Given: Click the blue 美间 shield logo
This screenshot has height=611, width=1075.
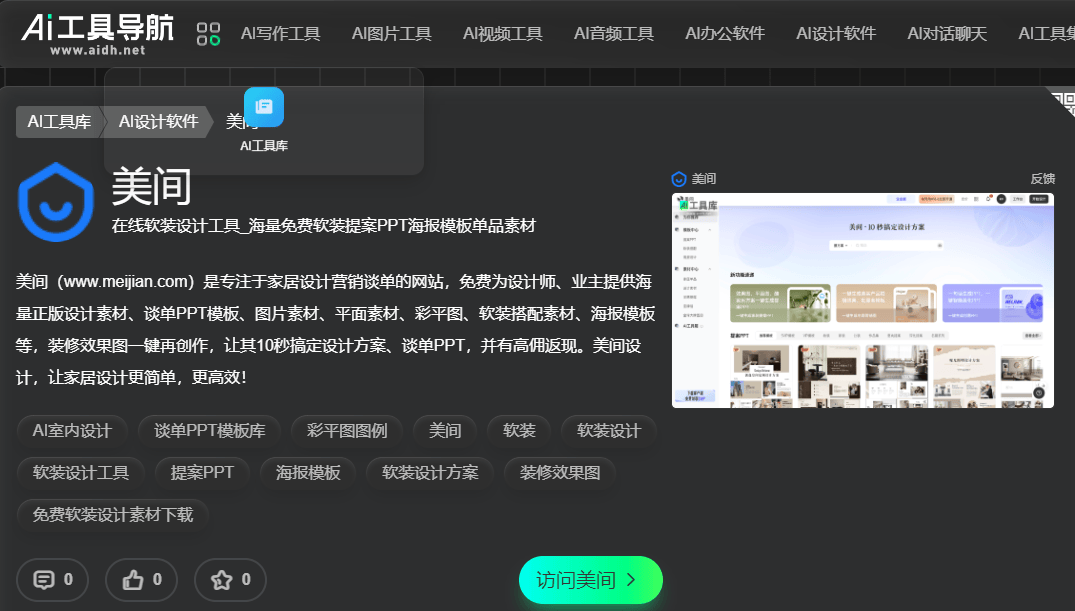Looking at the screenshot, I should click(x=55, y=202).
